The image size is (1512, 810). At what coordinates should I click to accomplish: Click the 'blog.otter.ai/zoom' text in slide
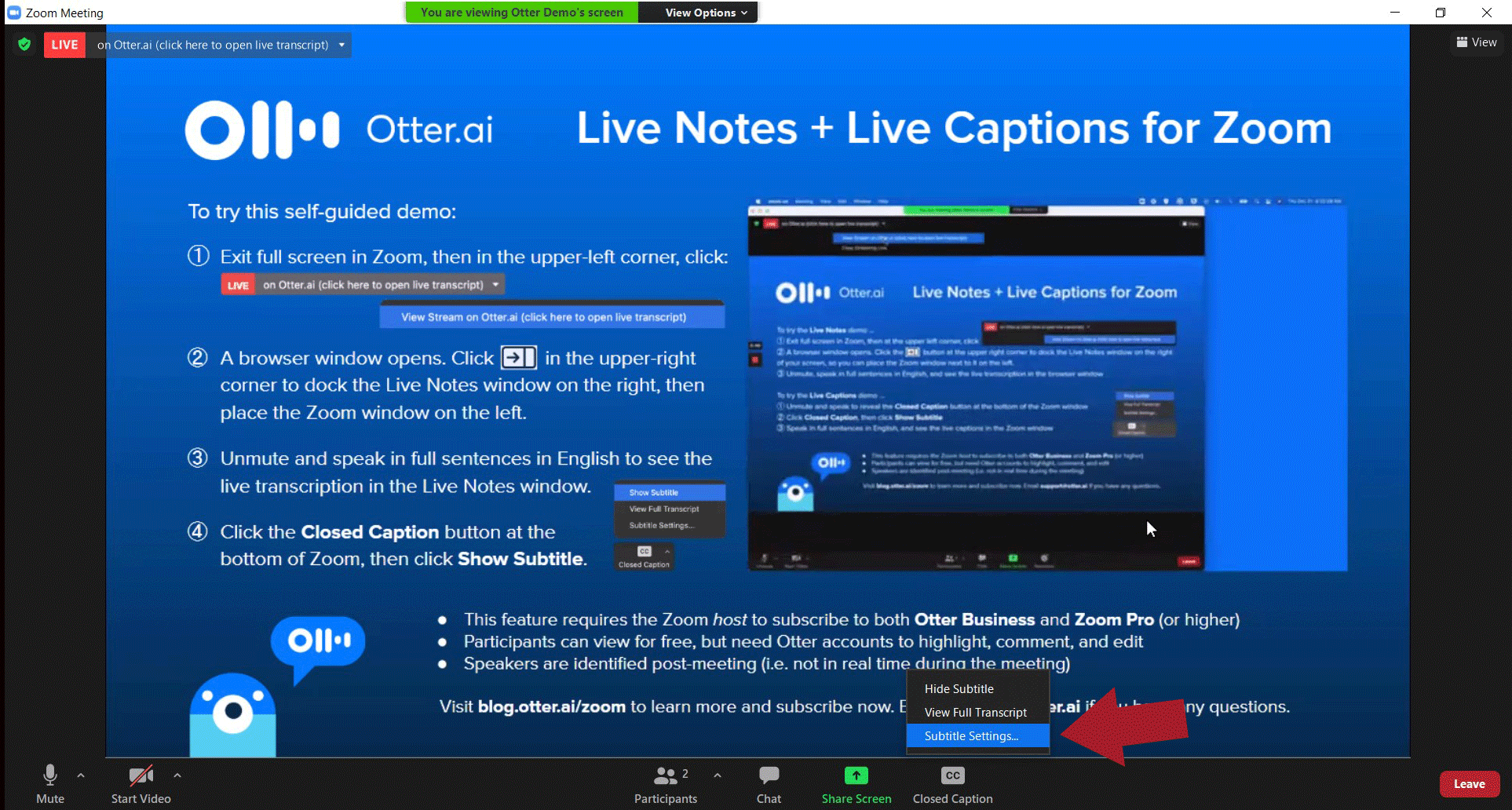(552, 706)
